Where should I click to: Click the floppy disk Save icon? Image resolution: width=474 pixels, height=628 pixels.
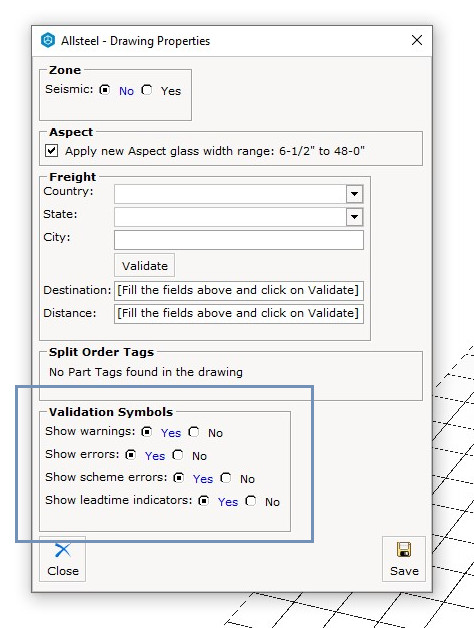coord(403,550)
